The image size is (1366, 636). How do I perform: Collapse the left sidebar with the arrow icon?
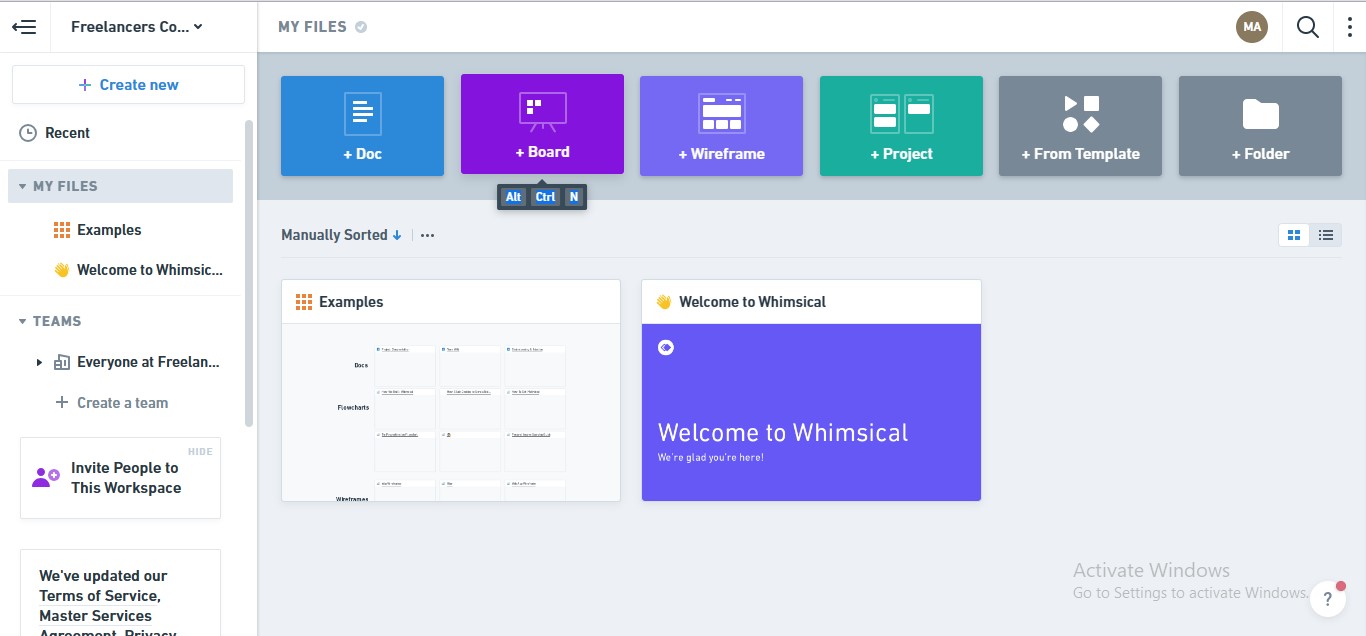point(24,27)
